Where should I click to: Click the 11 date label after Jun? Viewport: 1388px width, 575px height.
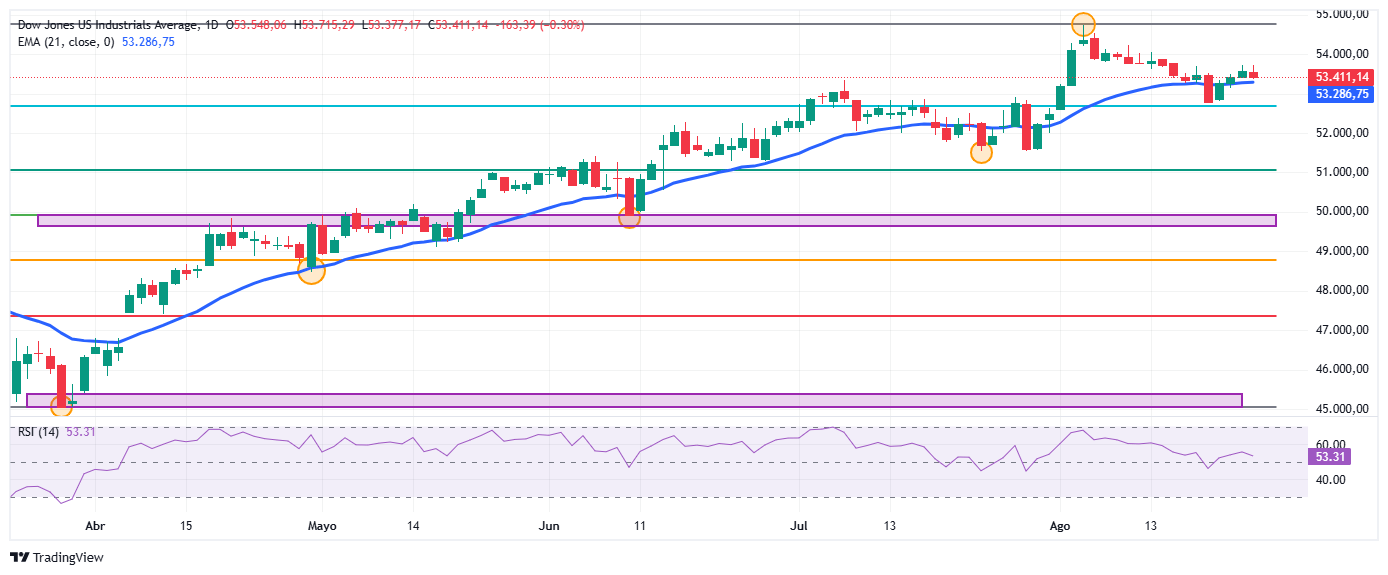(x=639, y=525)
